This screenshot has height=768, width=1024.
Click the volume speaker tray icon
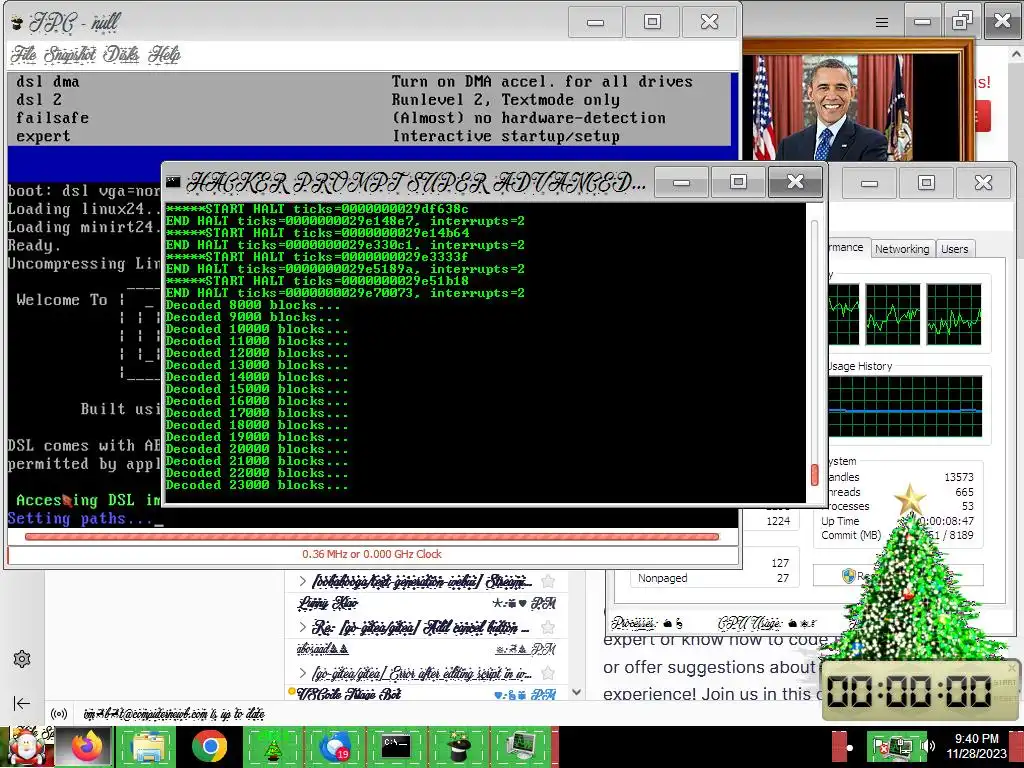tap(927, 746)
